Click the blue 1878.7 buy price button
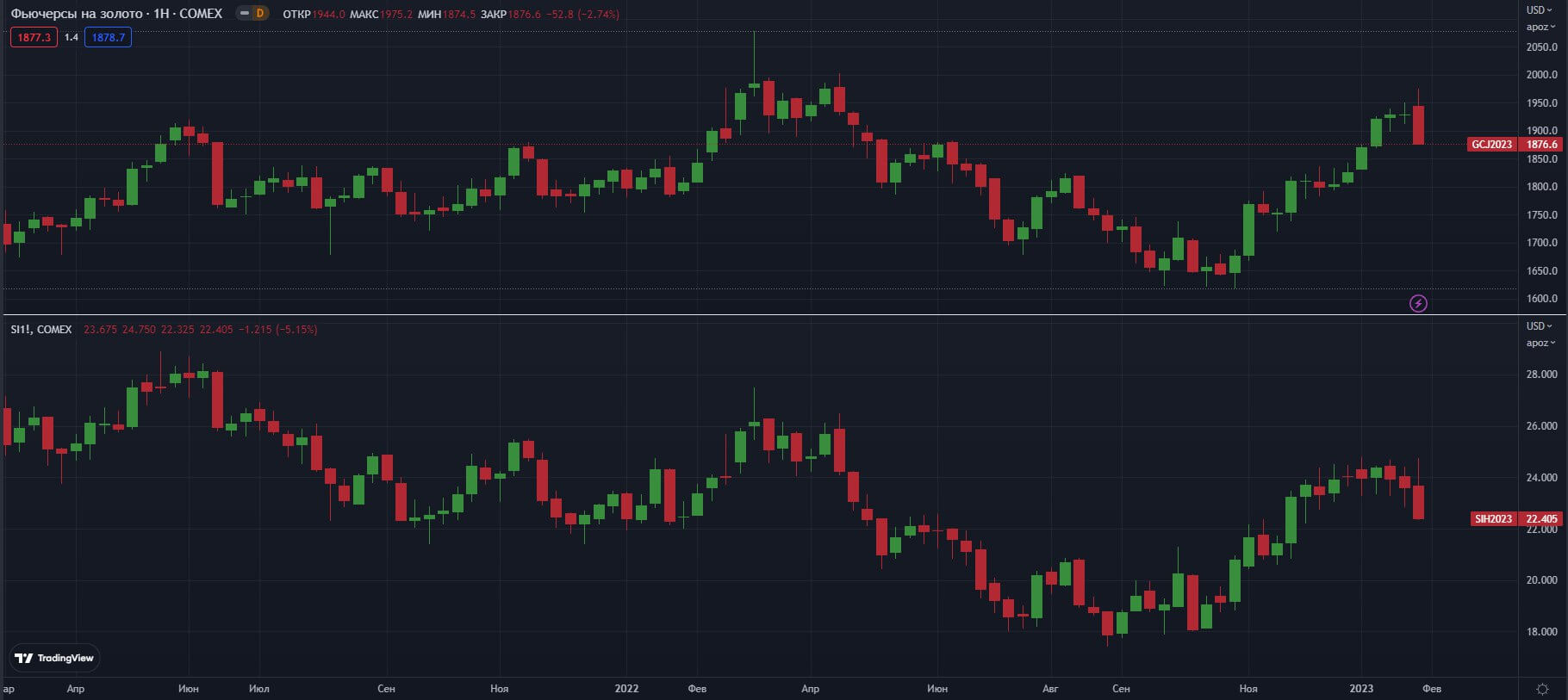Screen dimensions: 1568x700 click(x=109, y=37)
